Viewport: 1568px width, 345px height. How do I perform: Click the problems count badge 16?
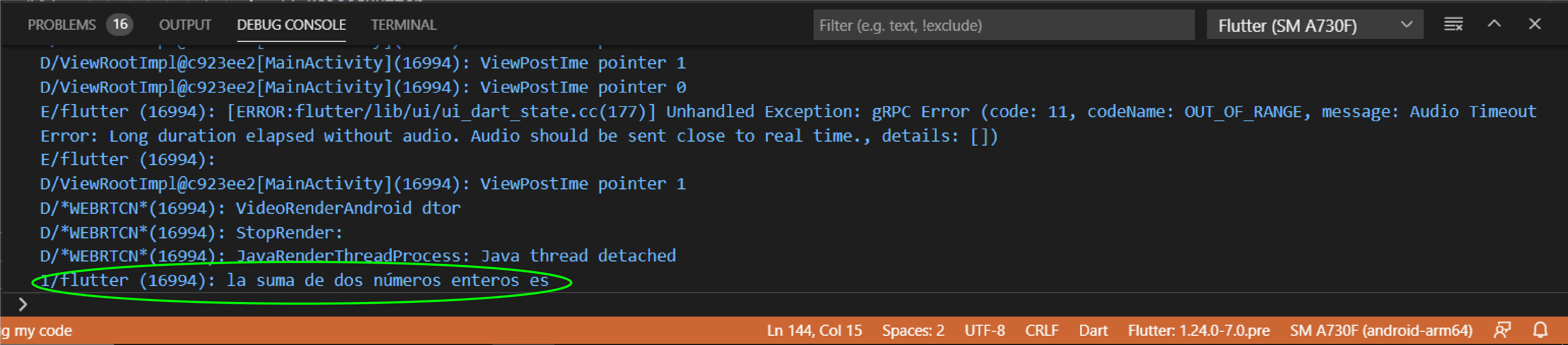pyautogui.click(x=120, y=24)
